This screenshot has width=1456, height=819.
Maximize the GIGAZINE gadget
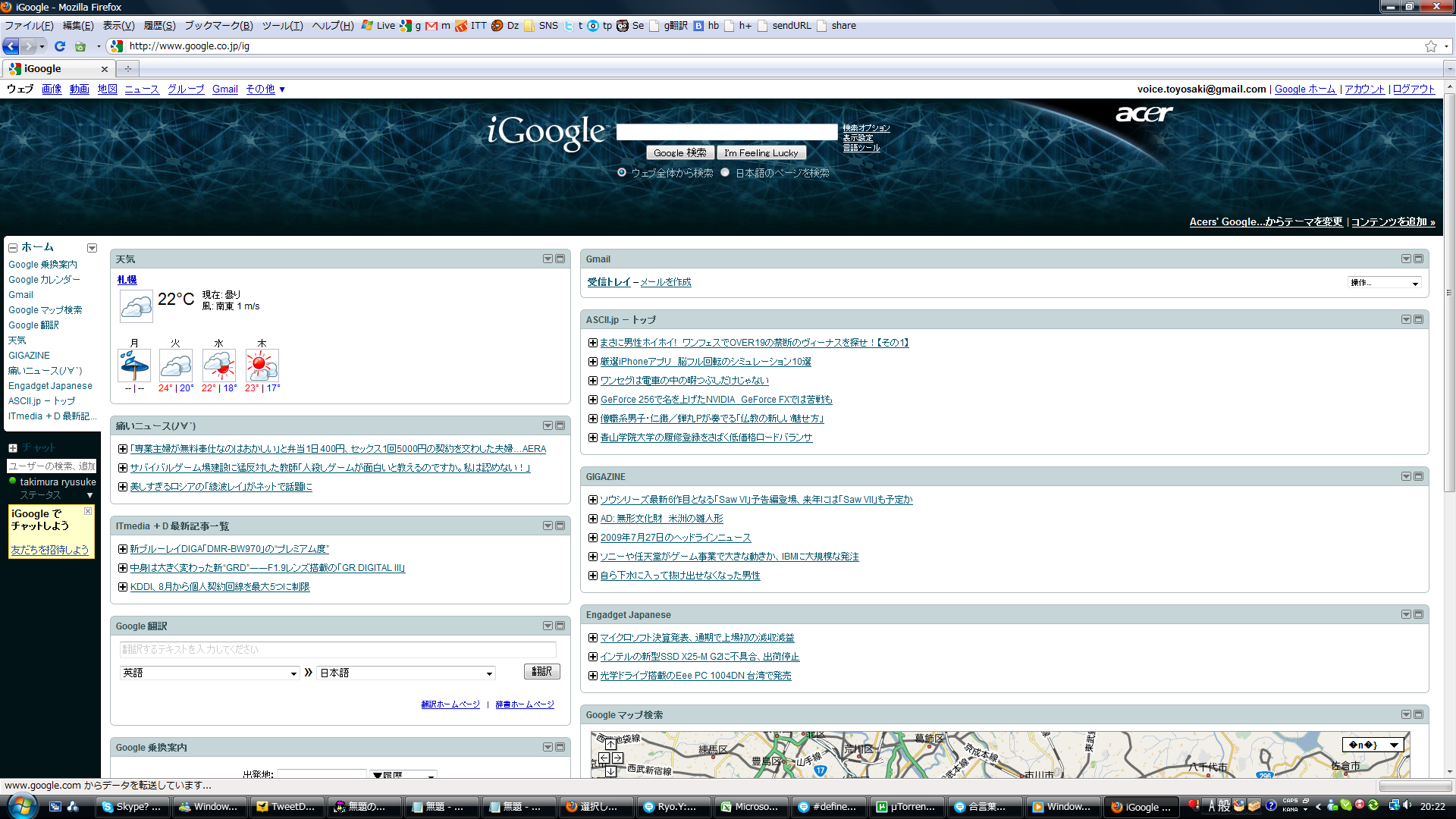click(1418, 476)
